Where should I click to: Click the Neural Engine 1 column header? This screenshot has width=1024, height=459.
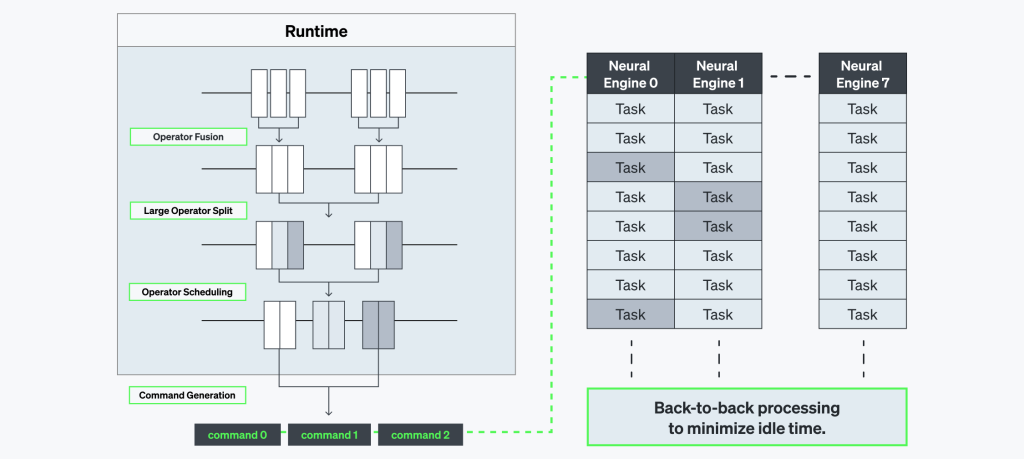coord(718,74)
